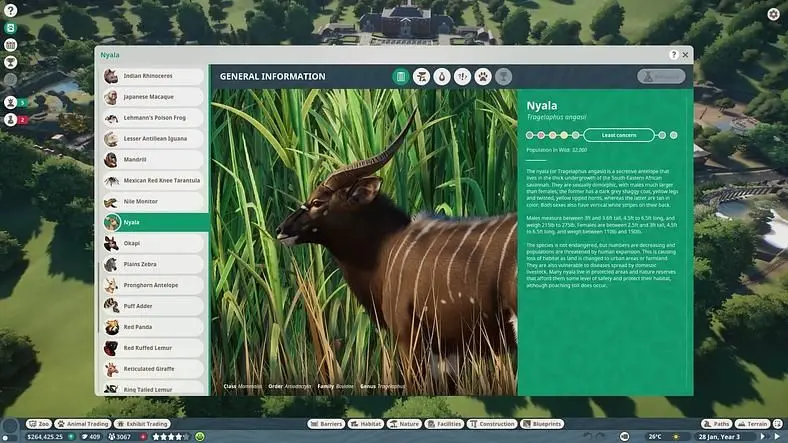This screenshot has height=443, width=788.
Task: Select the highlighted Nyala entry
Action: pyautogui.click(x=155, y=223)
